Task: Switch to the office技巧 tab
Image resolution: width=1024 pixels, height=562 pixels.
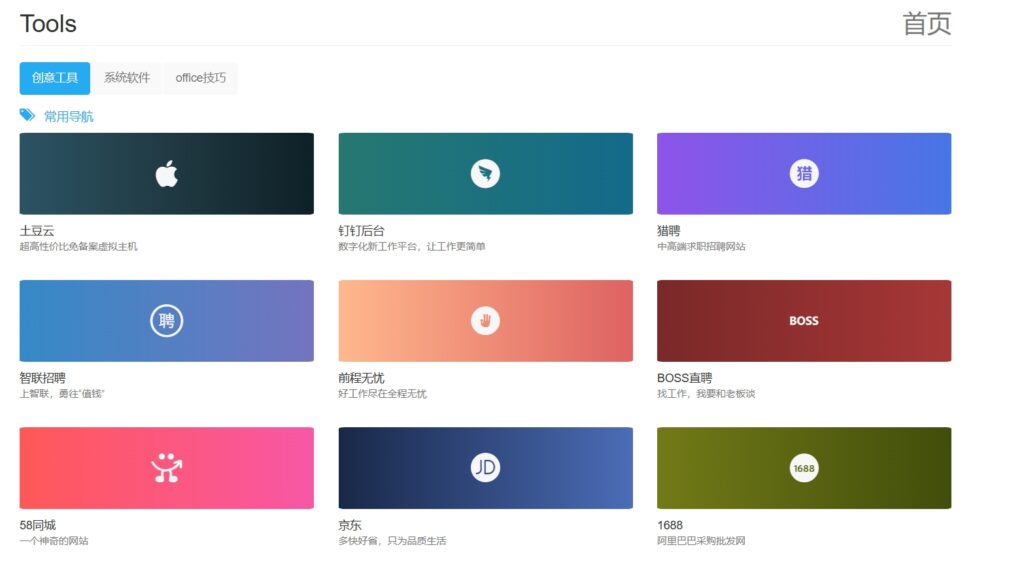Action: pyautogui.click(x=200, y=78)
